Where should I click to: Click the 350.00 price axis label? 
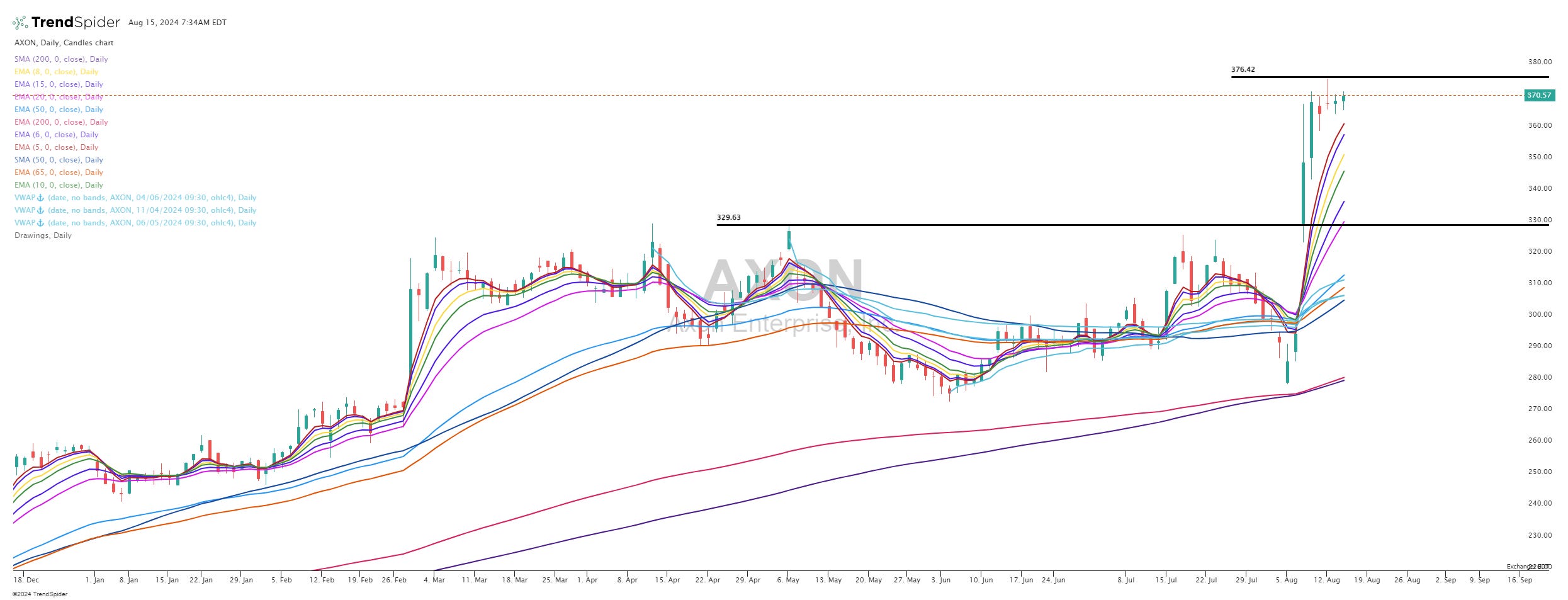coord(1540,157)
